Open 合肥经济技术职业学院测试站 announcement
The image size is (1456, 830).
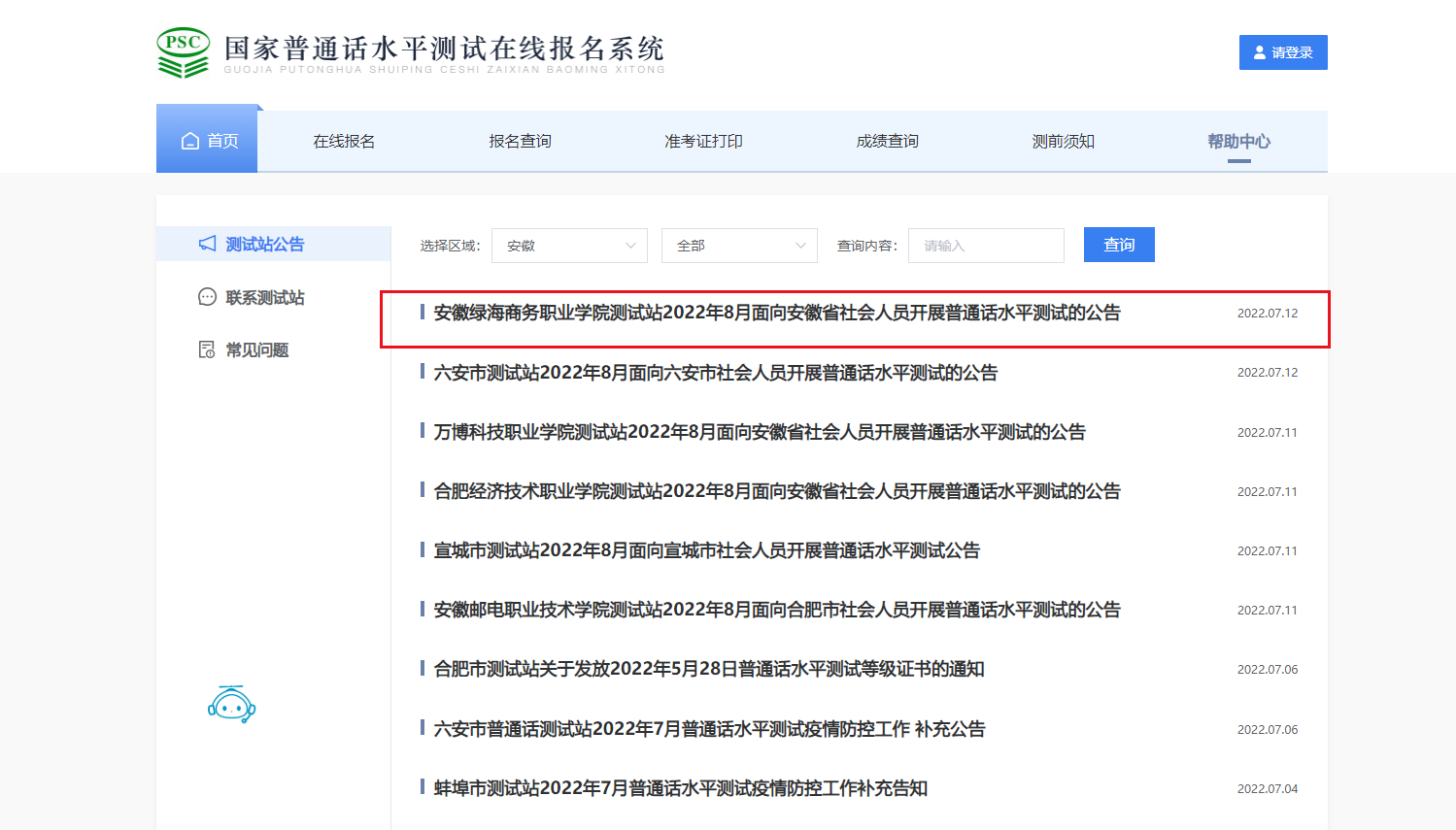(x=777, y=491)
